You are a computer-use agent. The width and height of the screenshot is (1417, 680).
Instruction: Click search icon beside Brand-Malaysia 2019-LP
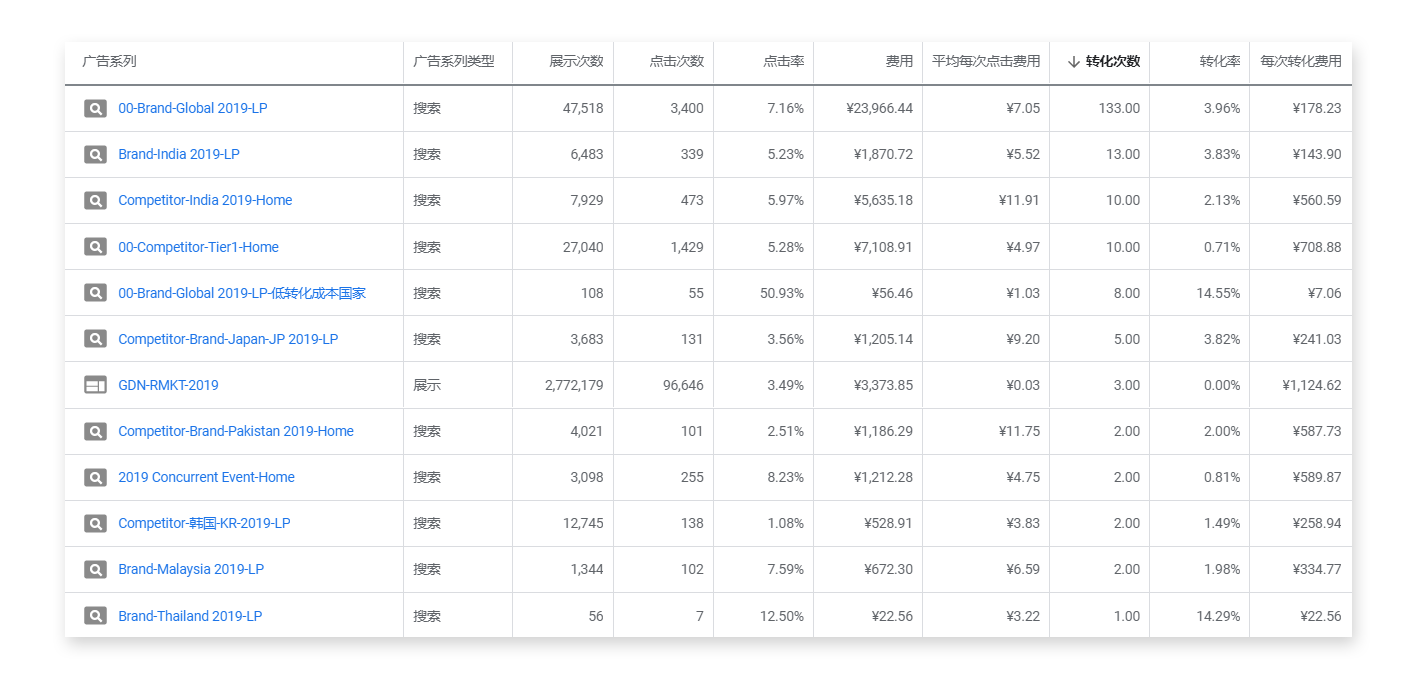[95, 569]
